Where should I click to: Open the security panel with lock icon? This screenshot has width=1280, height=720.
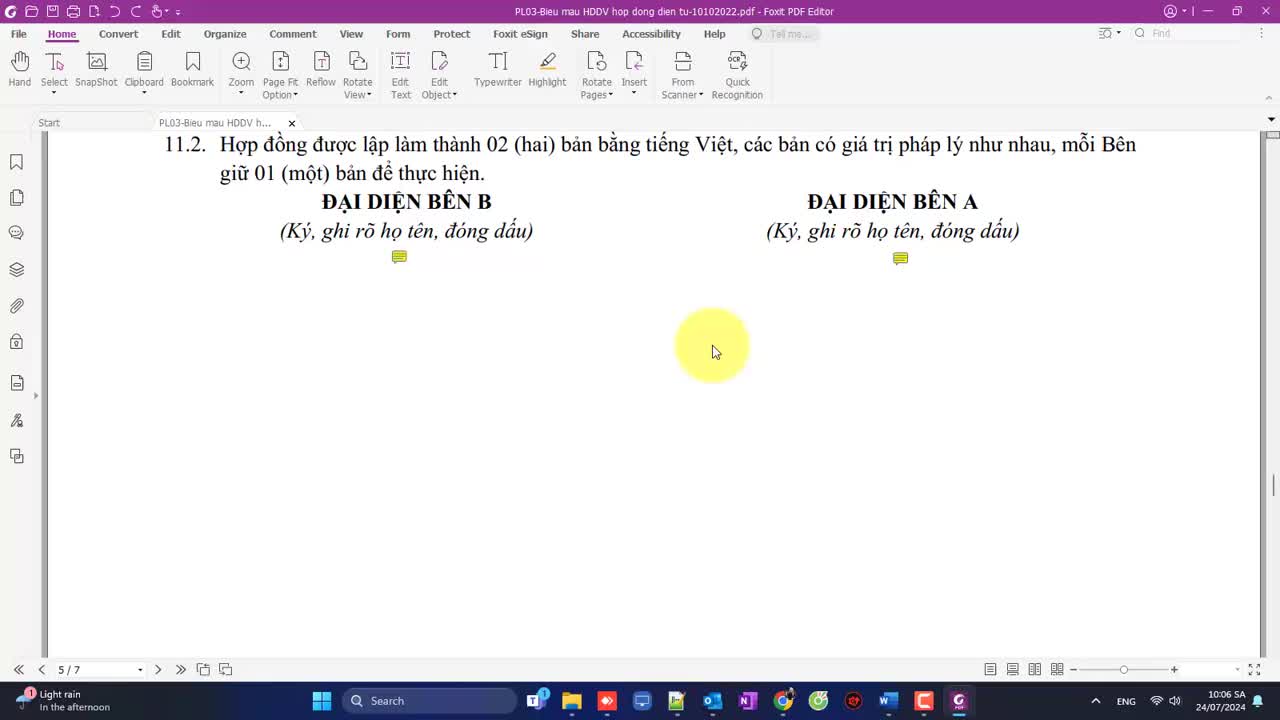(x=17, y=342)
